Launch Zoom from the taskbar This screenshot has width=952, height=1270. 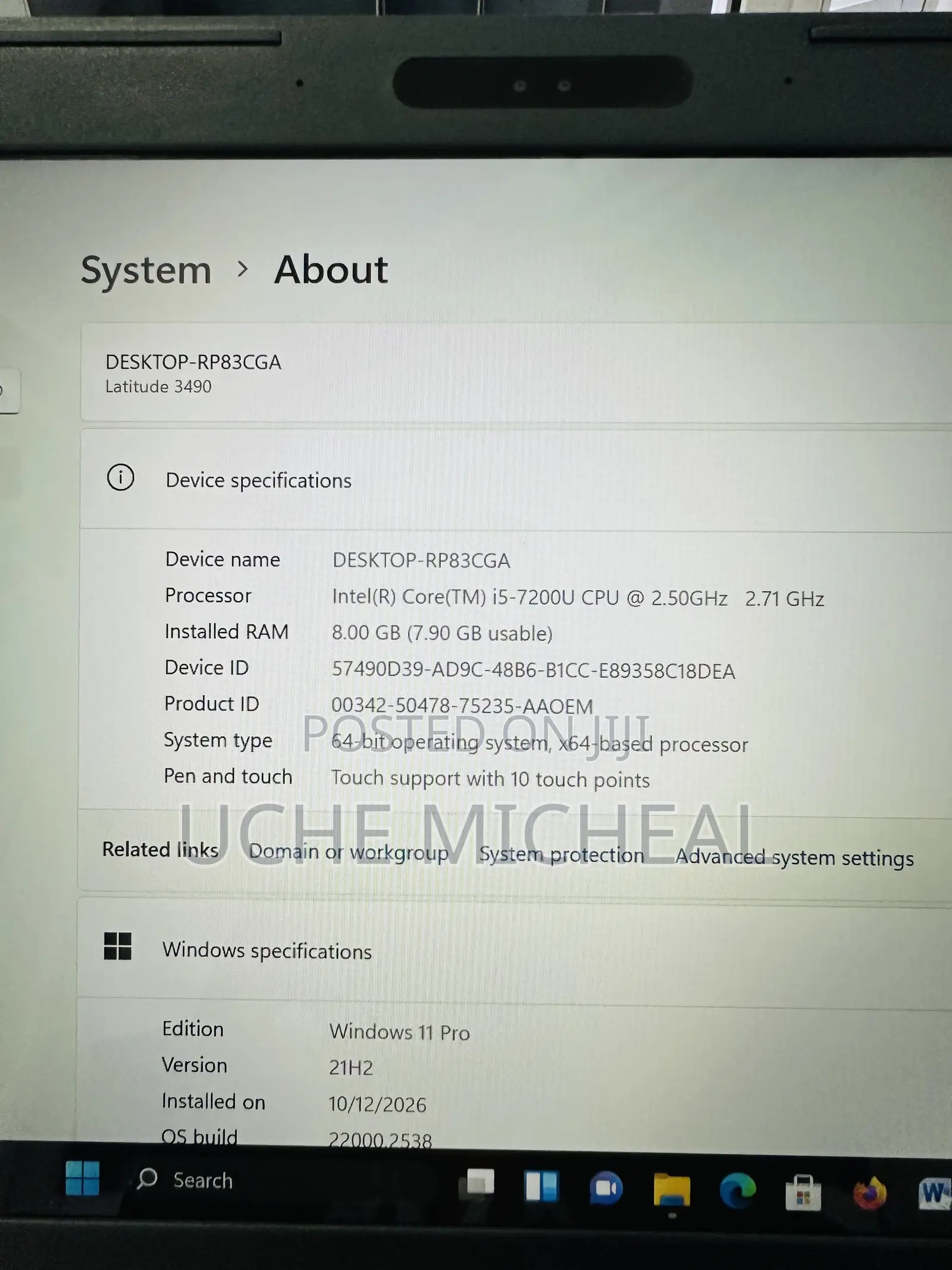(606, 1188)
